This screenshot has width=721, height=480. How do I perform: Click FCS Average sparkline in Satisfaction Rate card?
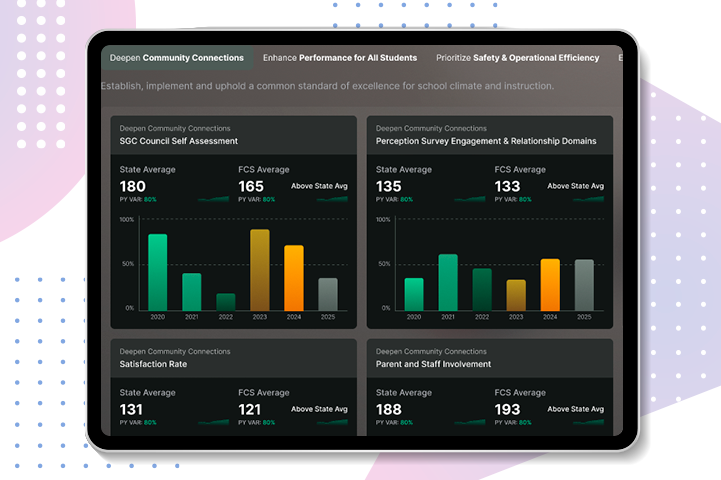(x=332, y=422)
